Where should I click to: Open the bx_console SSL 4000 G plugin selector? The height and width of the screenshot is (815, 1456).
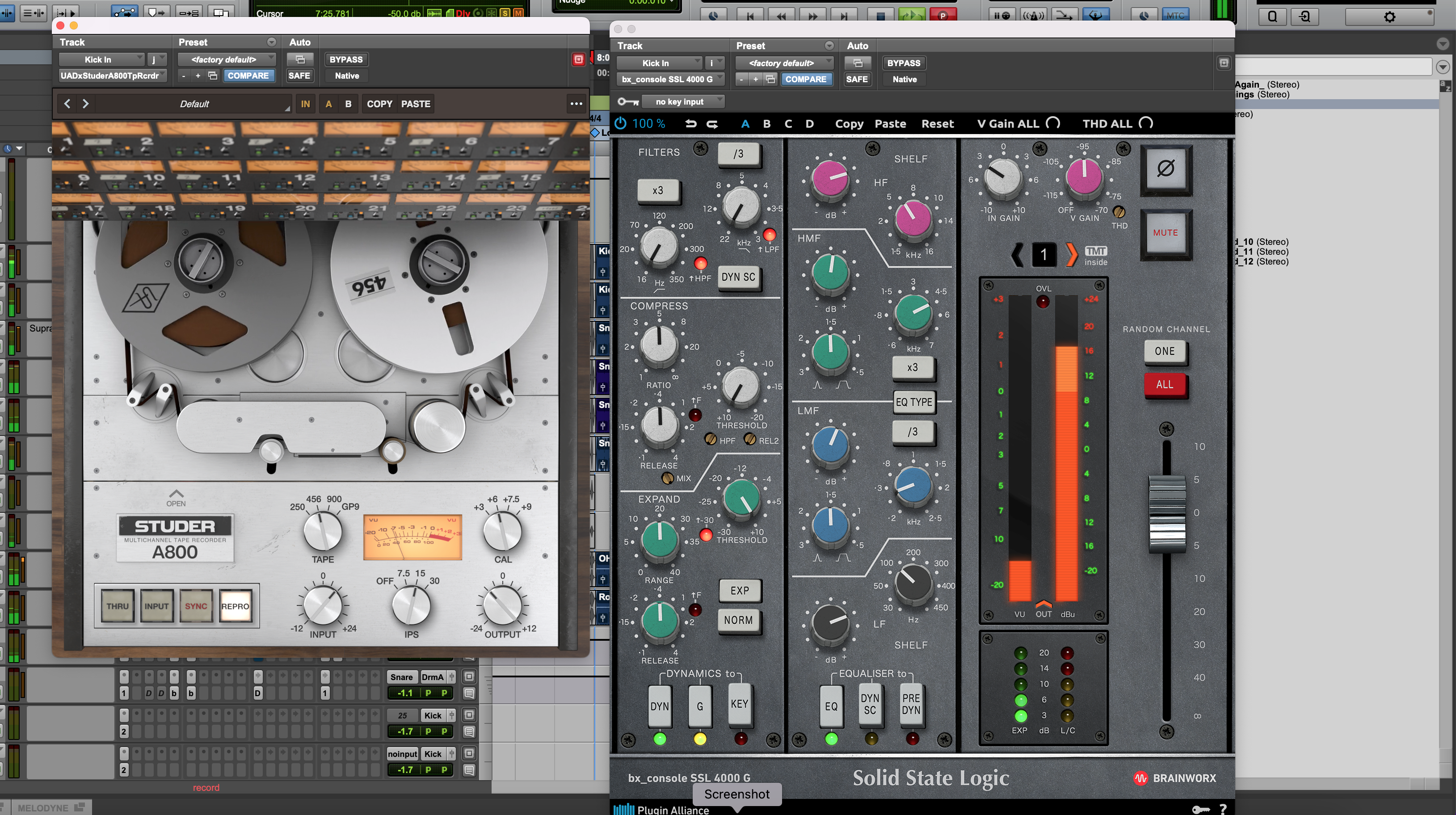pos(670,79)
